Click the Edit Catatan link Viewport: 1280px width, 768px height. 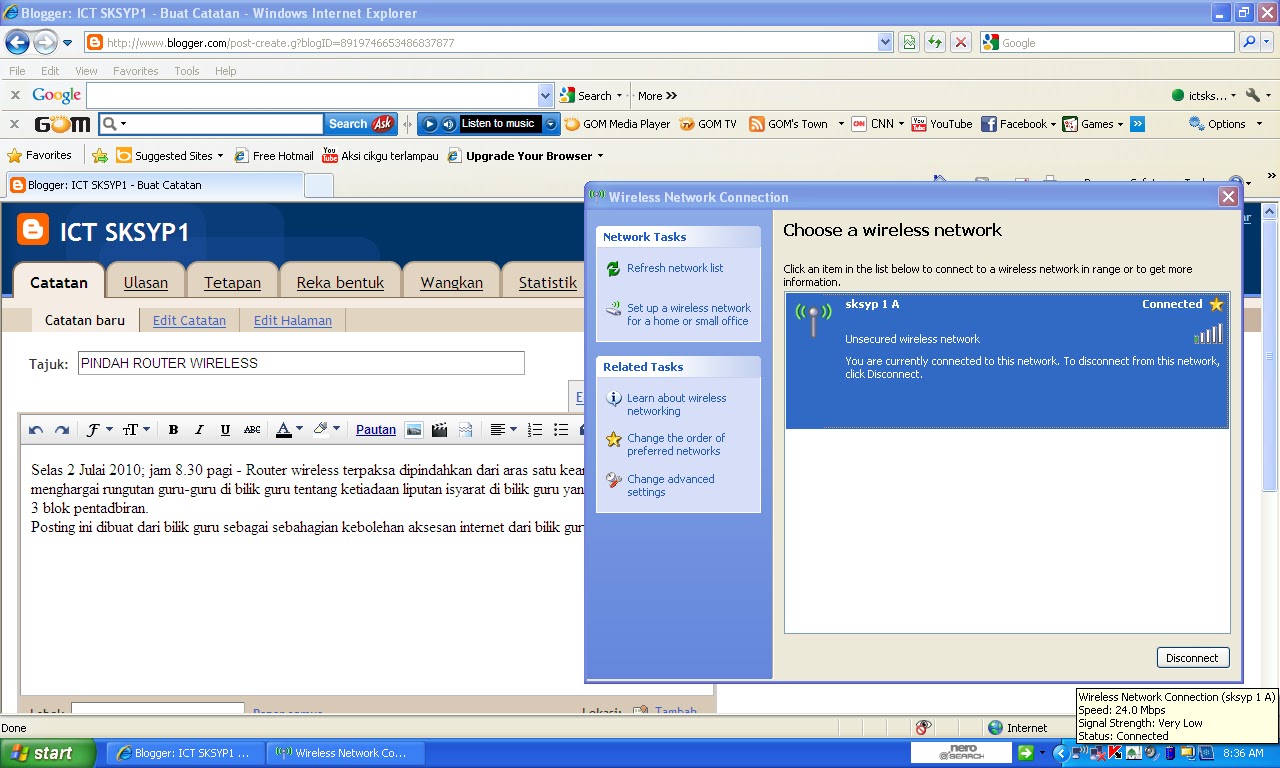point(189,320)
